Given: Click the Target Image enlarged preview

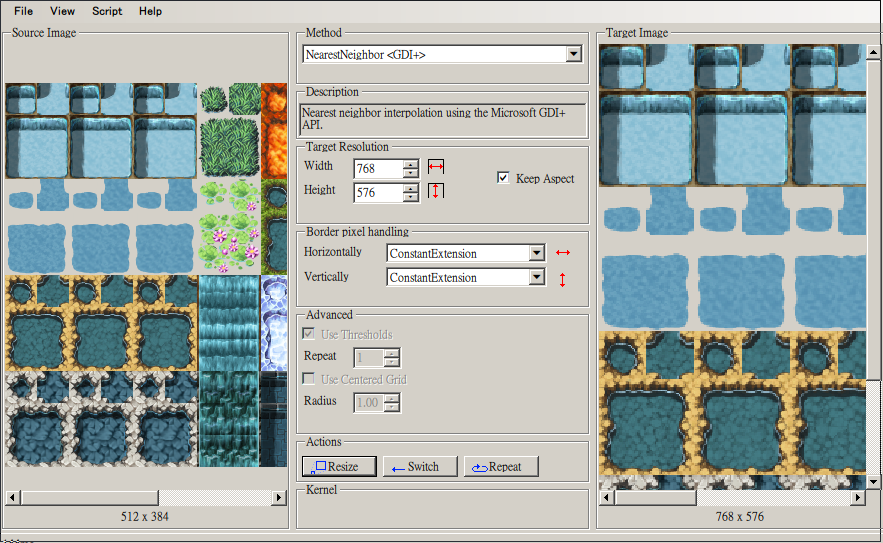Looking at the screenshot, I should pos(733,267).
